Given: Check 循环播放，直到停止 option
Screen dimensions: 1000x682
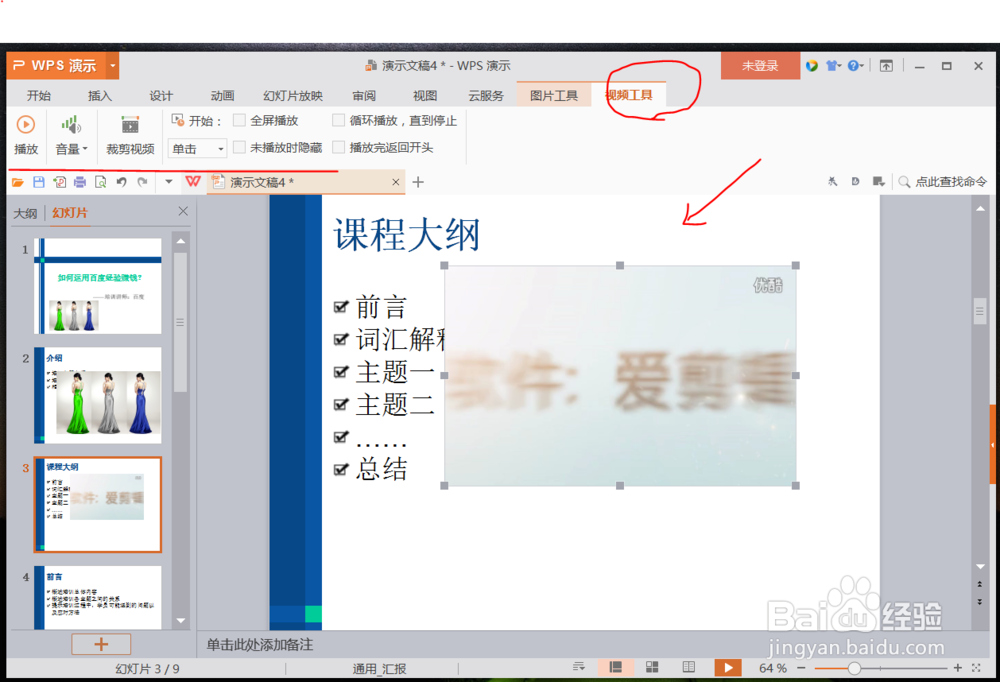Looking at the screenshot, I should tap(338, 120).
